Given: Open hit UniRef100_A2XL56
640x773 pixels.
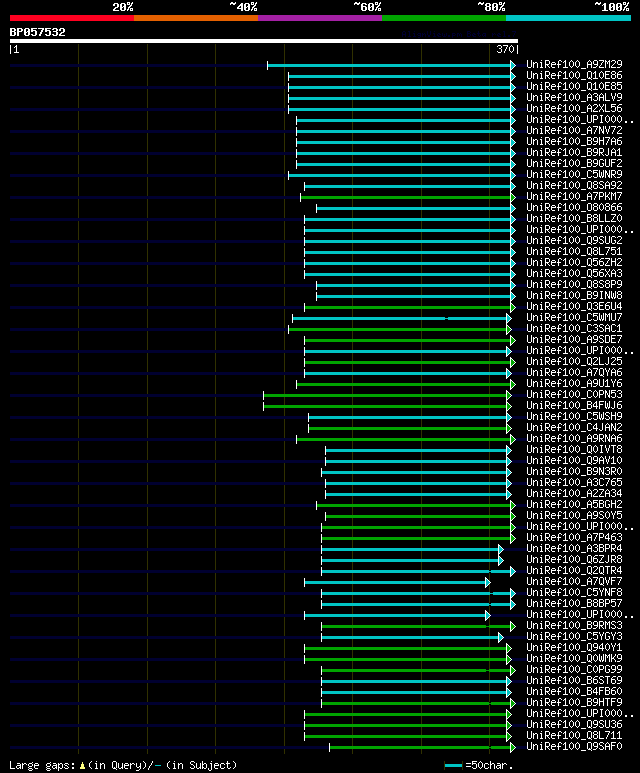Looking at the screenshot, I should (574, 108).
